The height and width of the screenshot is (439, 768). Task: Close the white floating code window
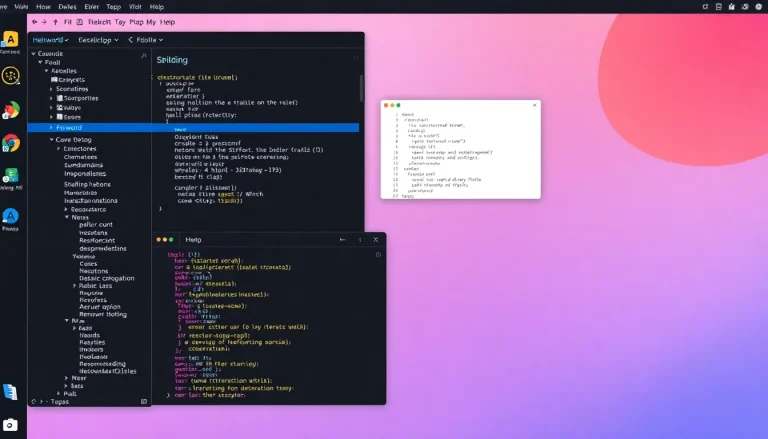tap(535, 105)
